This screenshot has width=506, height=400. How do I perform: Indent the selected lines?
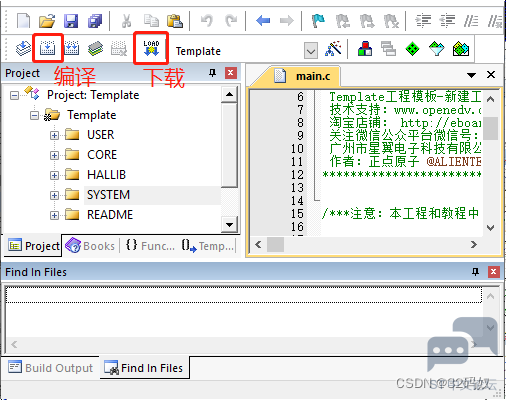(x=423, y=21)
